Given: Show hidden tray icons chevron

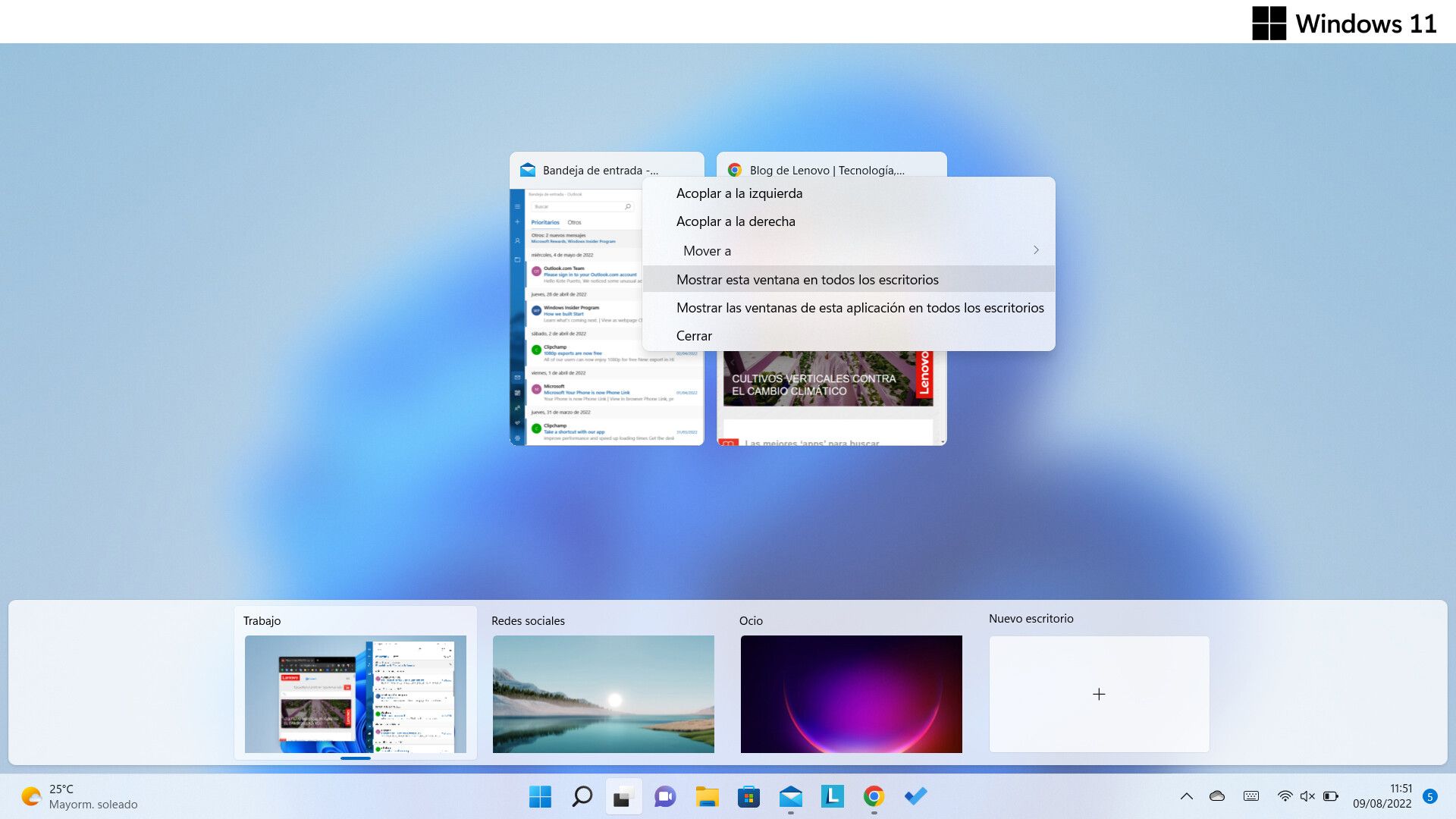Looking at the screenshot, I should pyautogui.click(x=1187, y=796).
